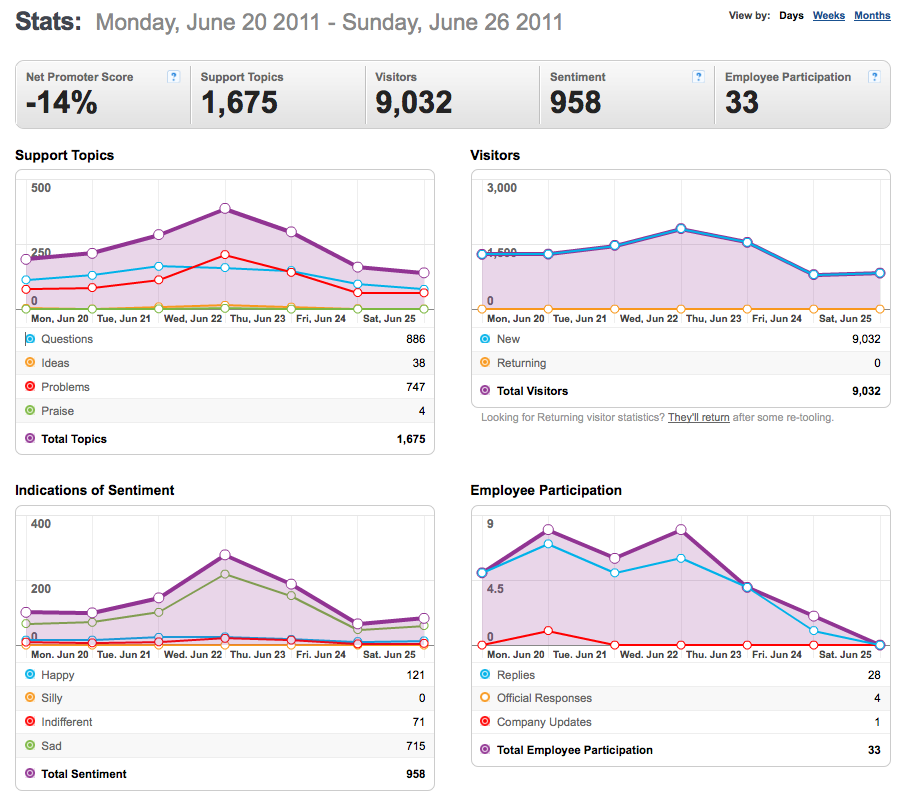917x803 pixels.
Task: Switch view to Weeks
Action: coord(829,16)
